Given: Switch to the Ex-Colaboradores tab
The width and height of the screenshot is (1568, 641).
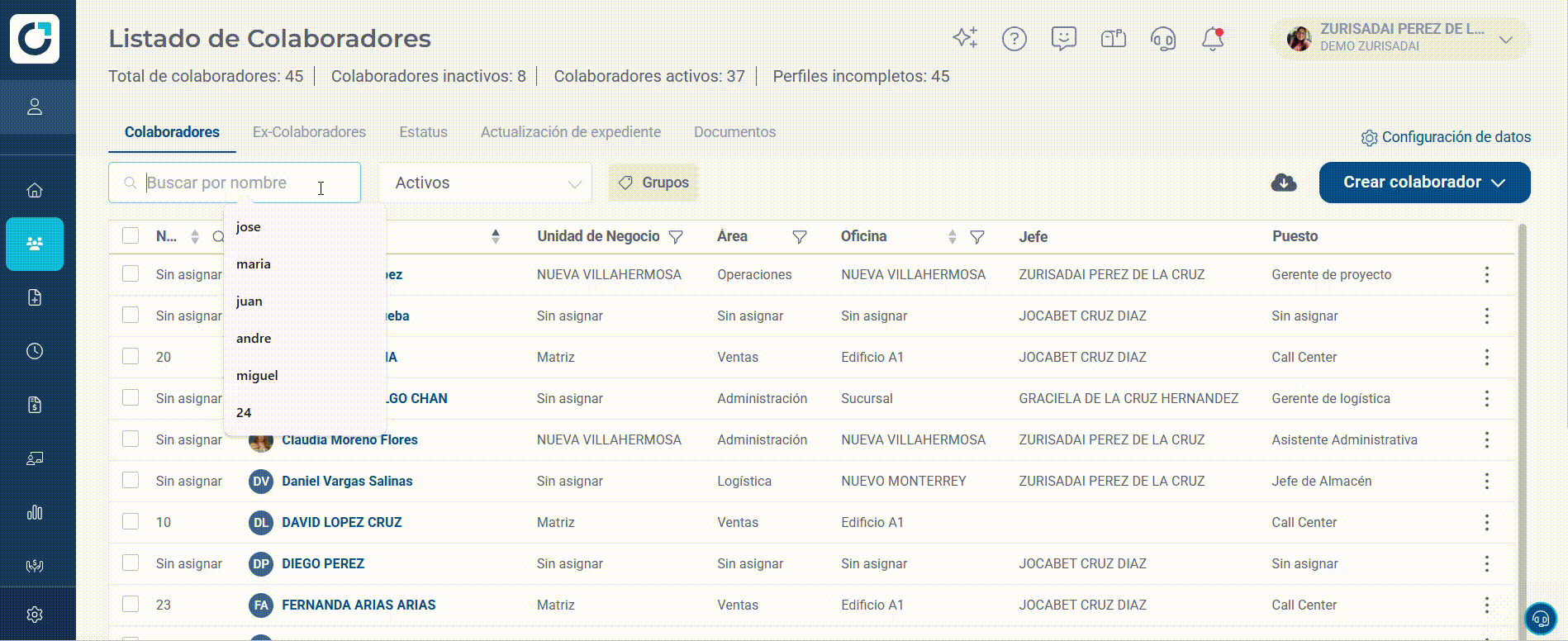Looking at the screenshot, I should pyautogui.click(x=309, y=132).
